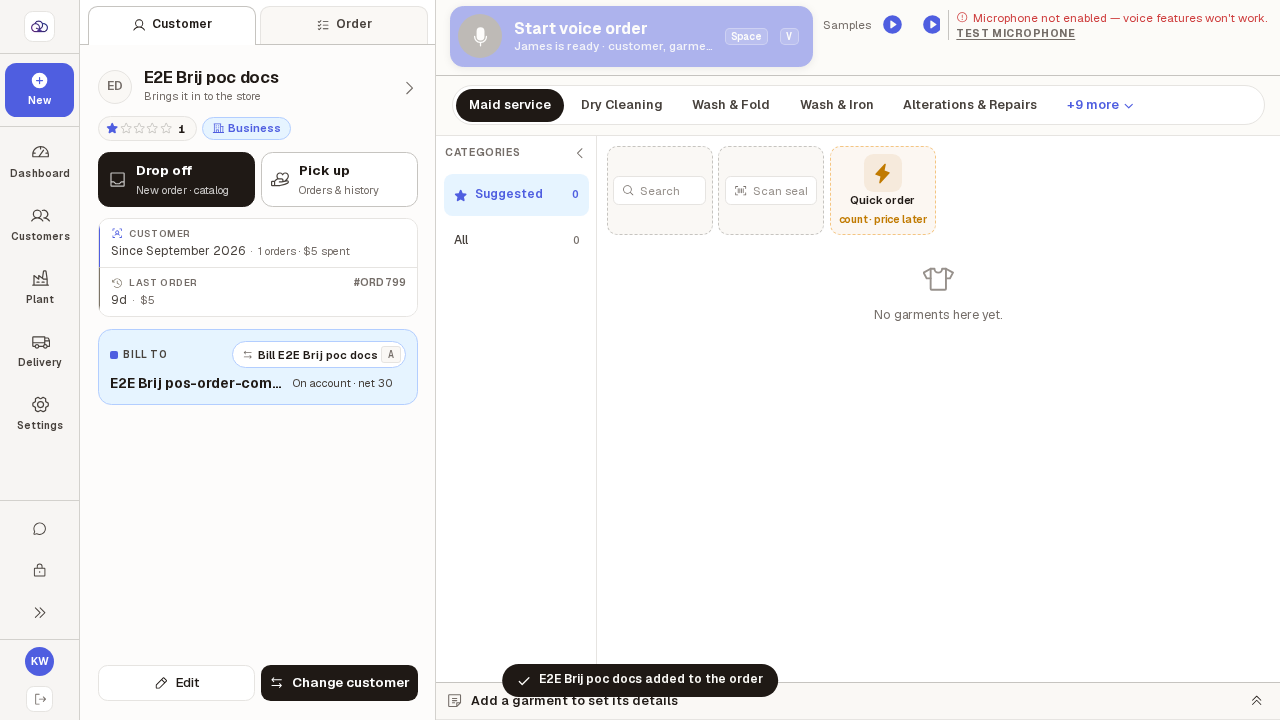The height and width of the screenshot is (720, 1280).
Task: Select the Wash & Fold tab
Action: (731, 105)
